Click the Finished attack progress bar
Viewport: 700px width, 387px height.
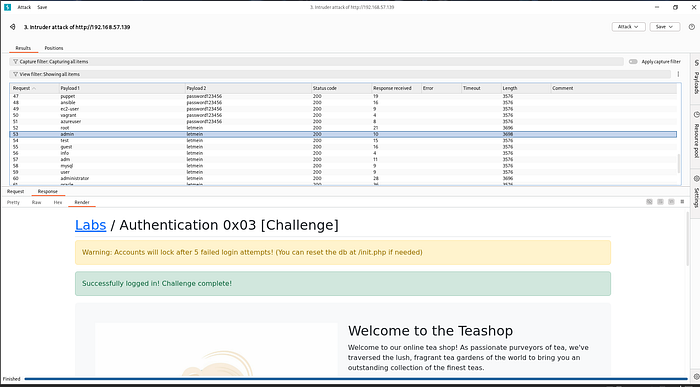(x=356, y=379)
